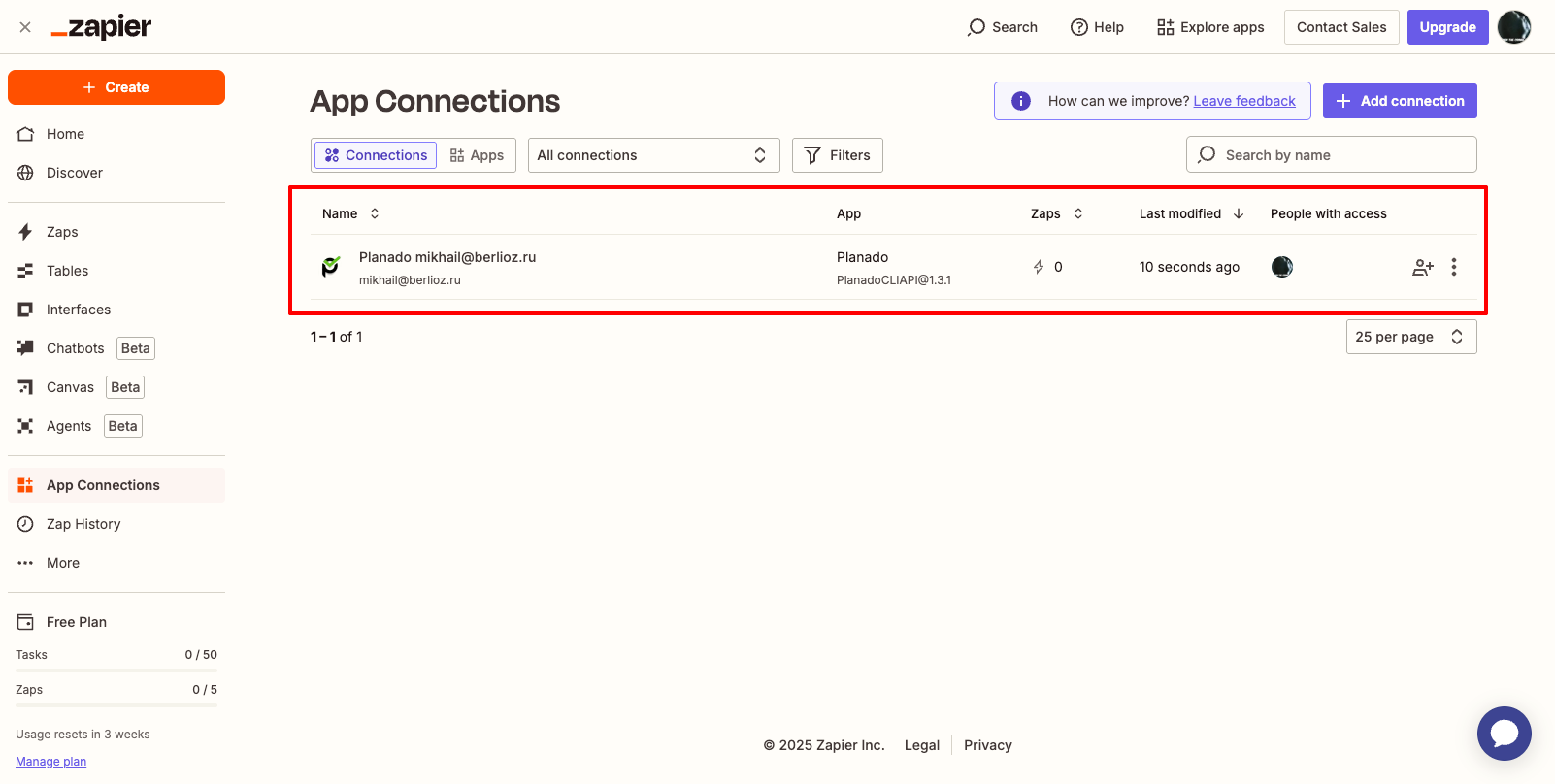Sort by the Name column
The height and width of the screenshot is (784, 1555).
click(350, 213)
